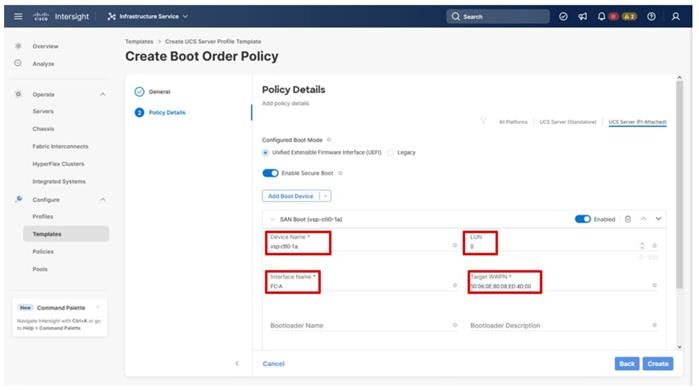The width and height of the screenshot is (699, 390).
Task: Open the user profile icon
Action: click(x=676, y=16)
